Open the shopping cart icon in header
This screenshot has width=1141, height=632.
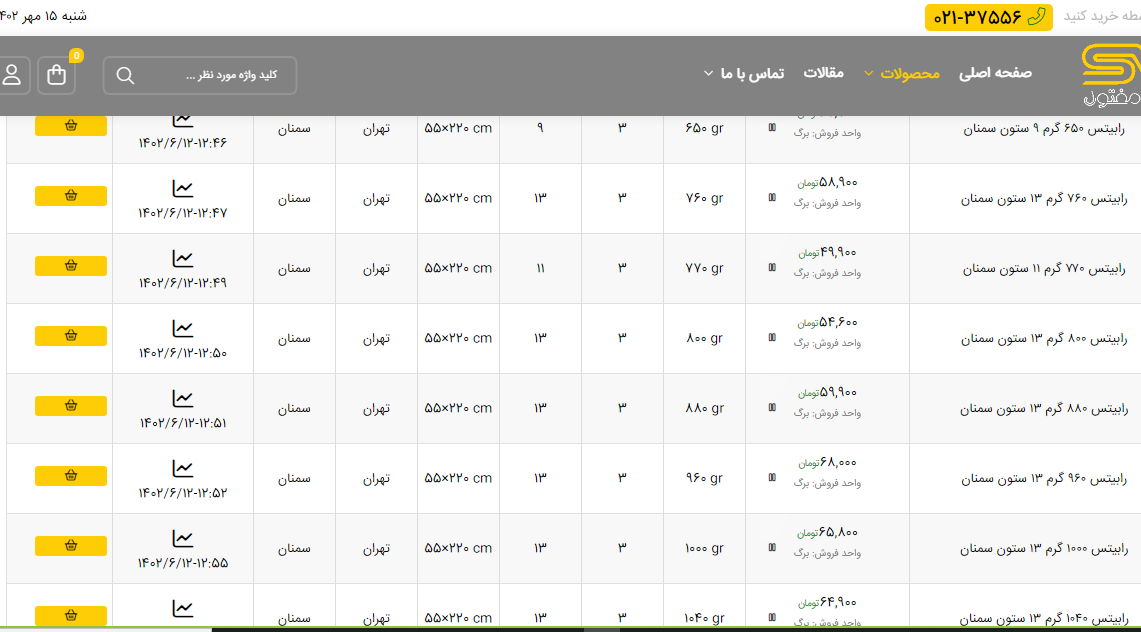[x=56, y=75]
